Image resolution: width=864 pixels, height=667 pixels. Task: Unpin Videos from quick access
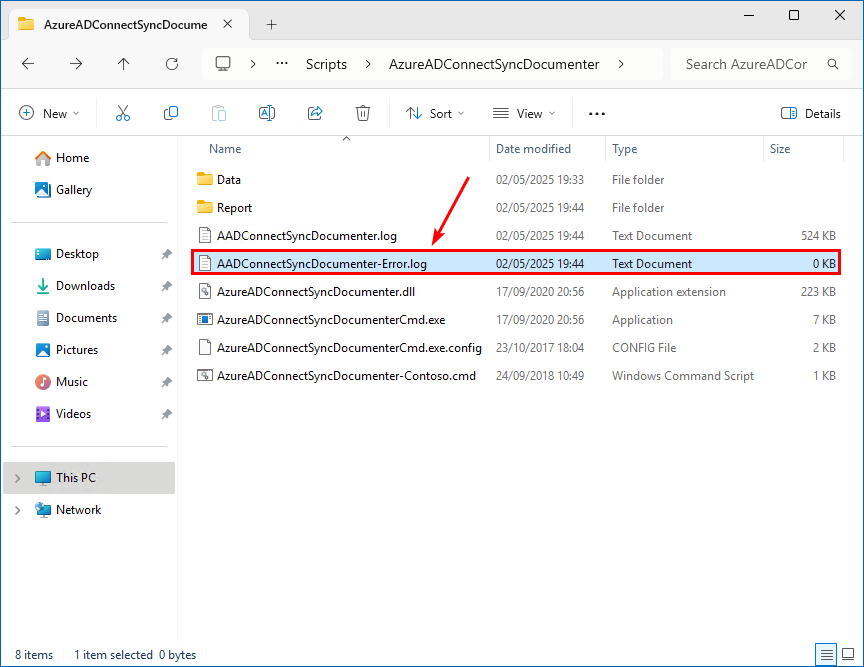click(166, 414)
